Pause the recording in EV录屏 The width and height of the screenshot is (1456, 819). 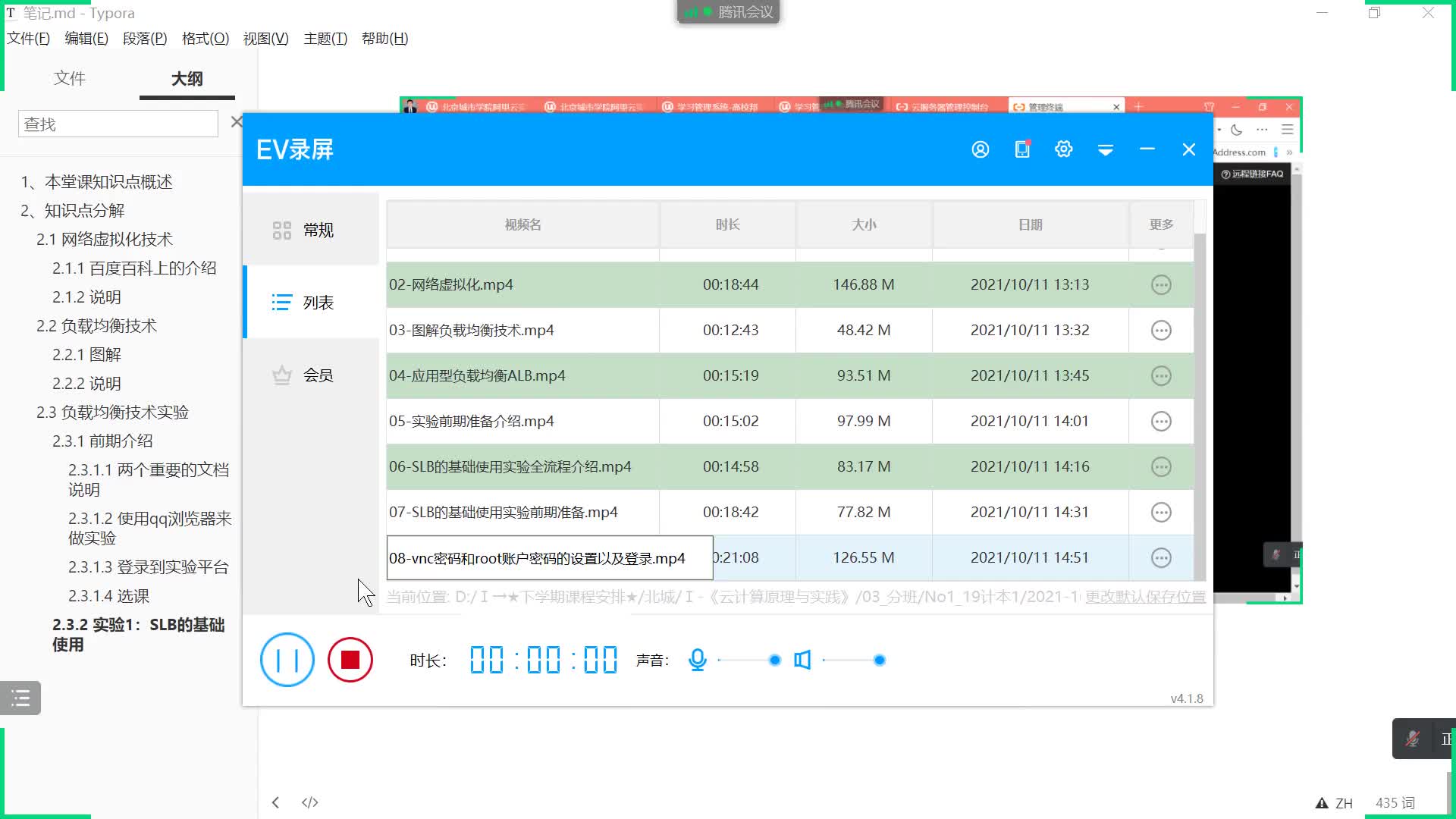click(x=287, y=660)
